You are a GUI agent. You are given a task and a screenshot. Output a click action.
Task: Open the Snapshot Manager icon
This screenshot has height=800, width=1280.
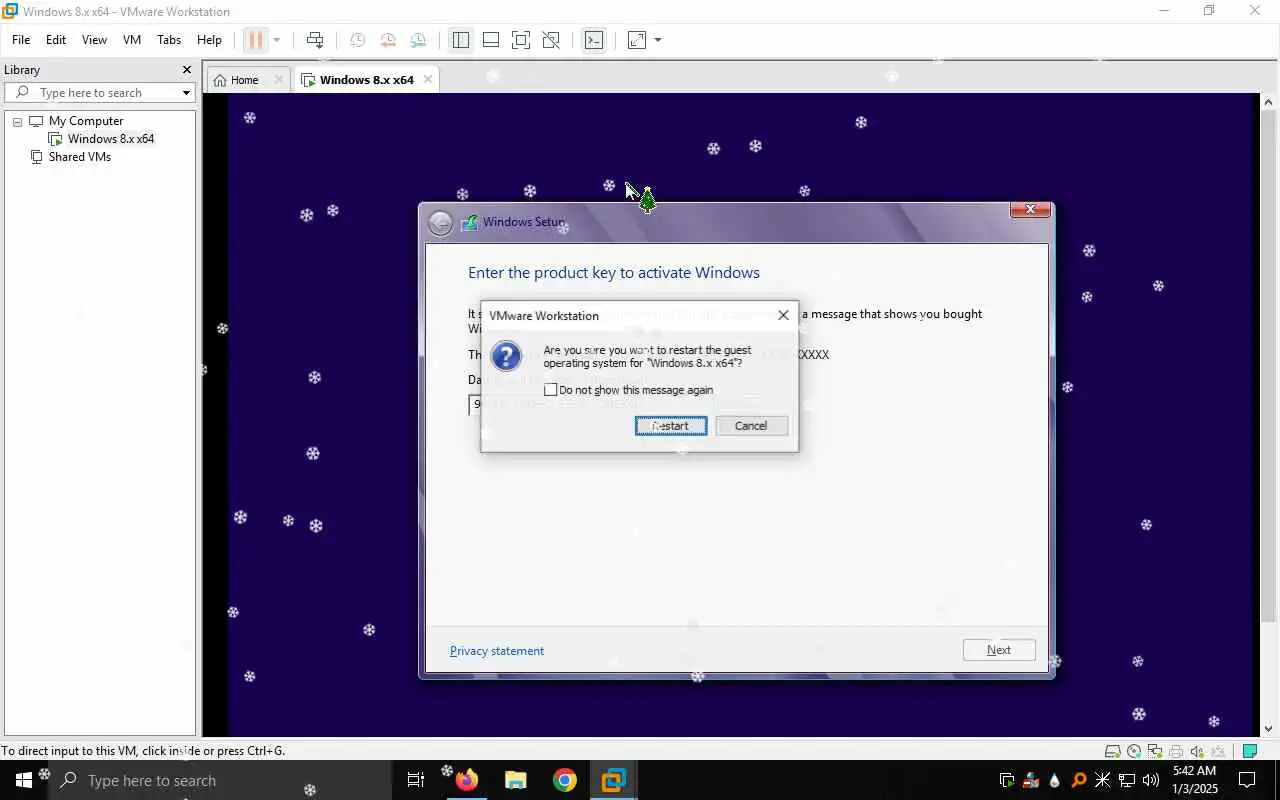point(418,40)
